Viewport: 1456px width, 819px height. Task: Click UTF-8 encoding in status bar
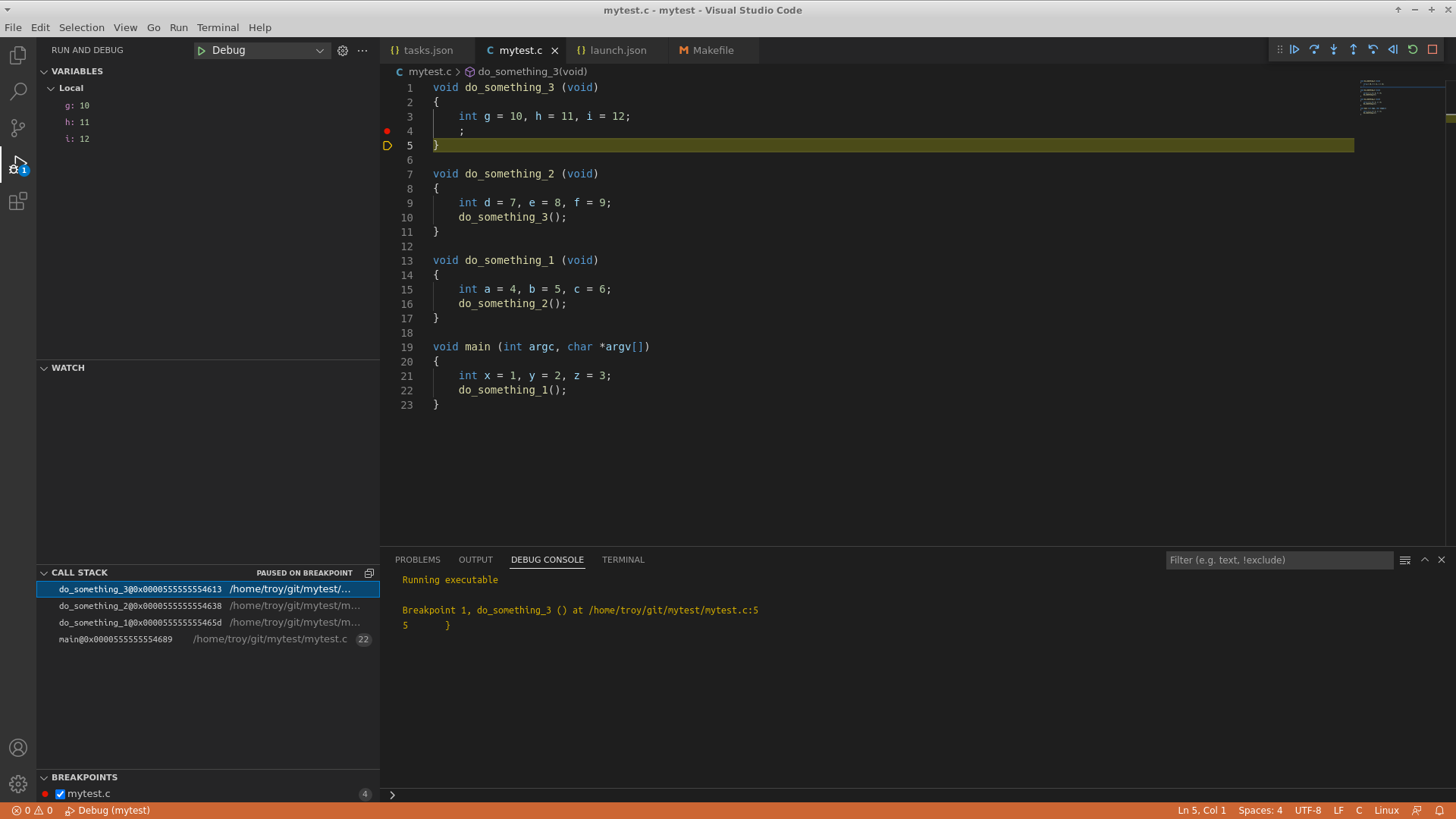pos(1308,811)
